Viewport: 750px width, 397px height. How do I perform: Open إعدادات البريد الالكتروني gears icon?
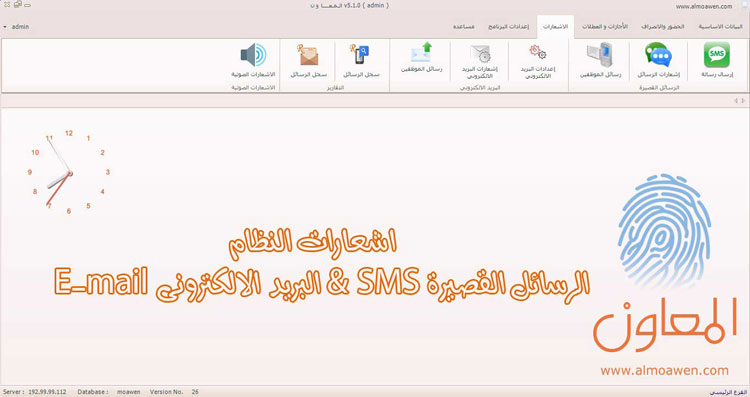[x=538, y=62]
